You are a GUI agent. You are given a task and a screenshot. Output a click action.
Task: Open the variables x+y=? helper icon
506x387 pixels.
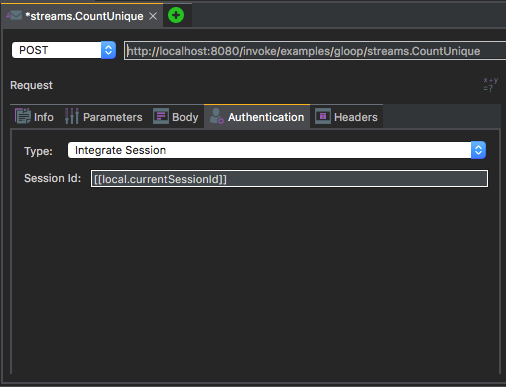pyautogui.click(x=491, y=84)
